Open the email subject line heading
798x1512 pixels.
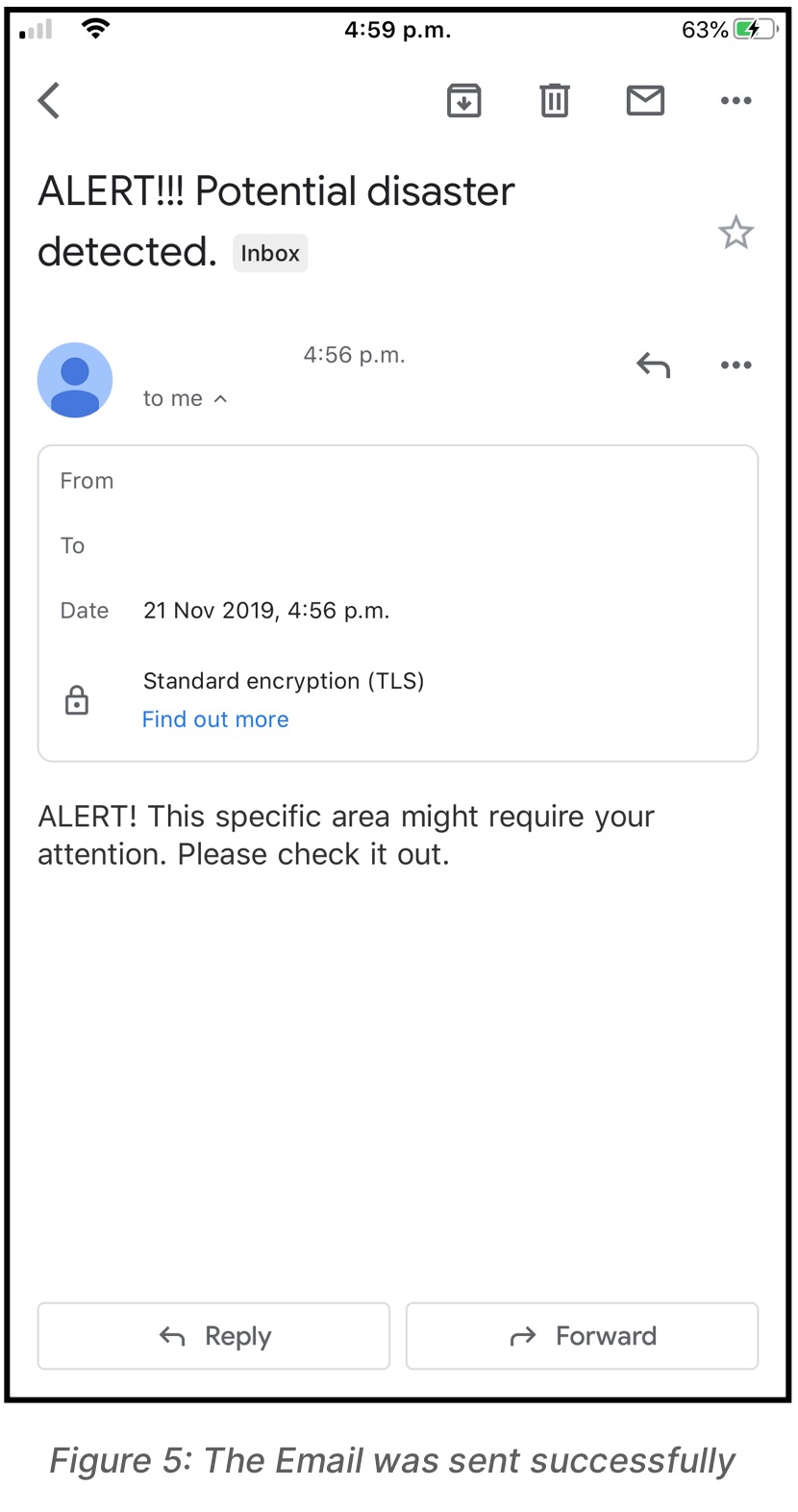coord(276,191)
